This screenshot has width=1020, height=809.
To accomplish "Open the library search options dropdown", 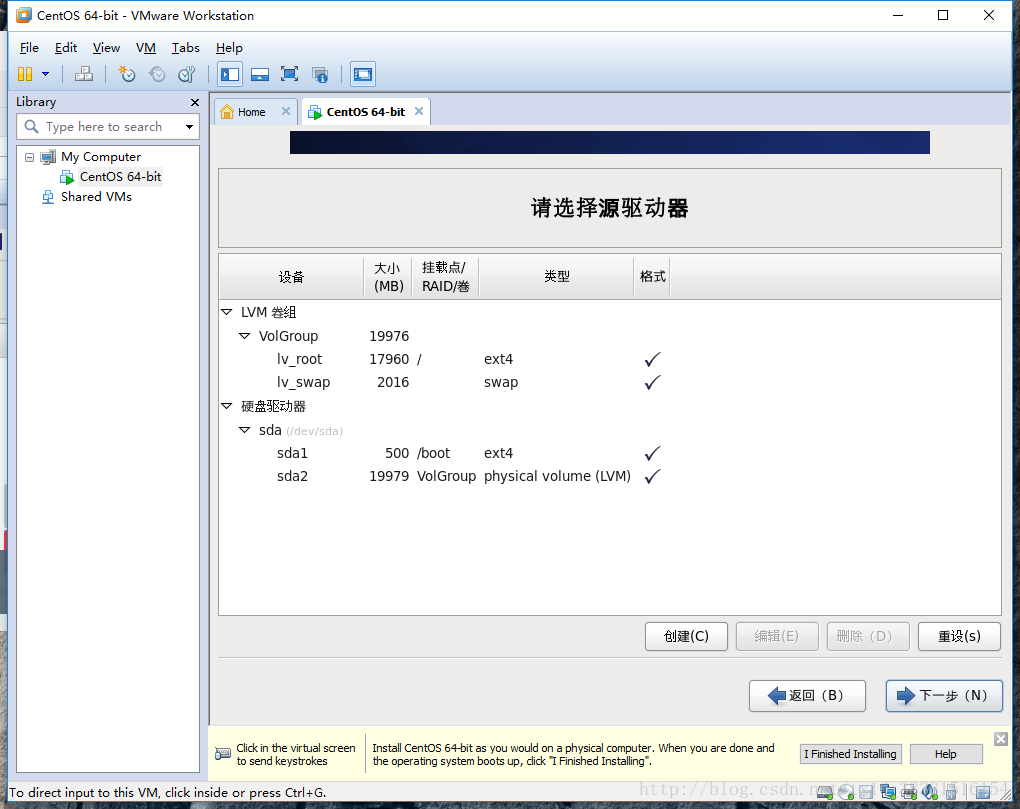I will click(189, 127).
